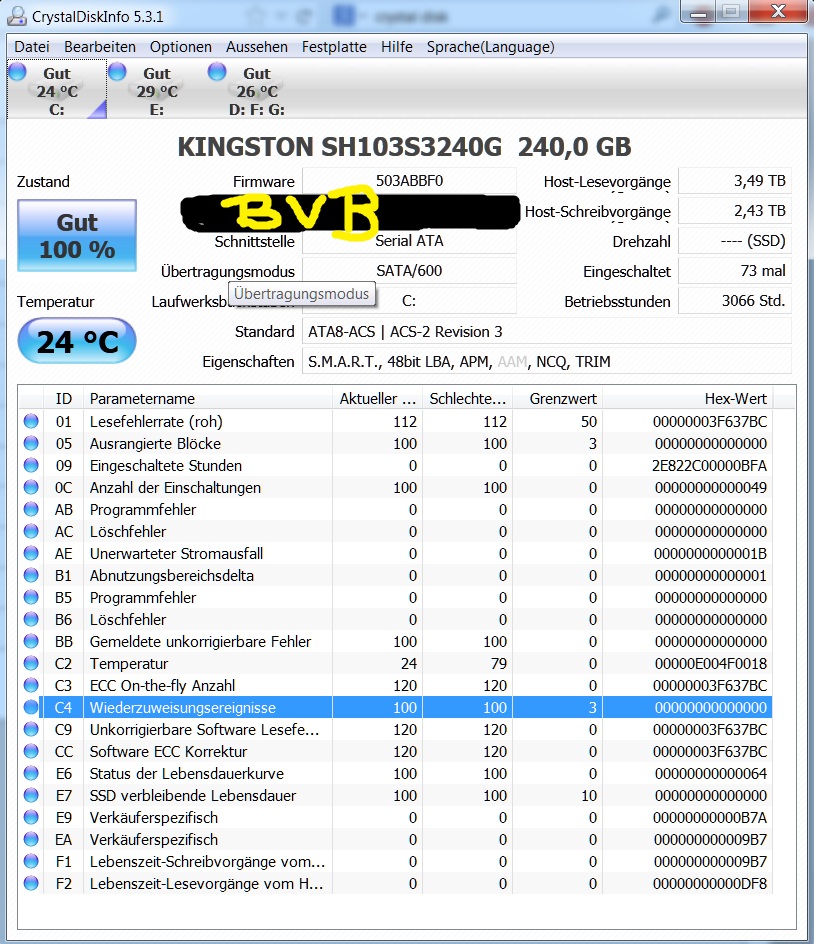
Task: Select the Wiederzuweisungsereignisse parameter name
Action: pos(182,707)
